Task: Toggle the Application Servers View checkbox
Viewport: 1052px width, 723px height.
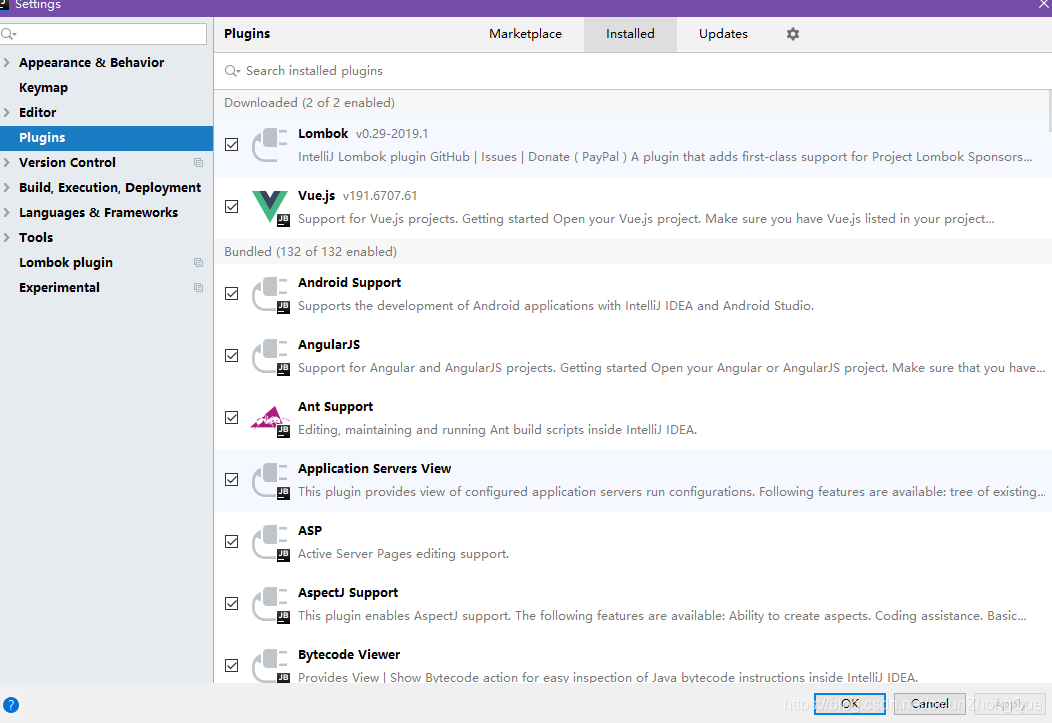Action: (x=231, y=480)
